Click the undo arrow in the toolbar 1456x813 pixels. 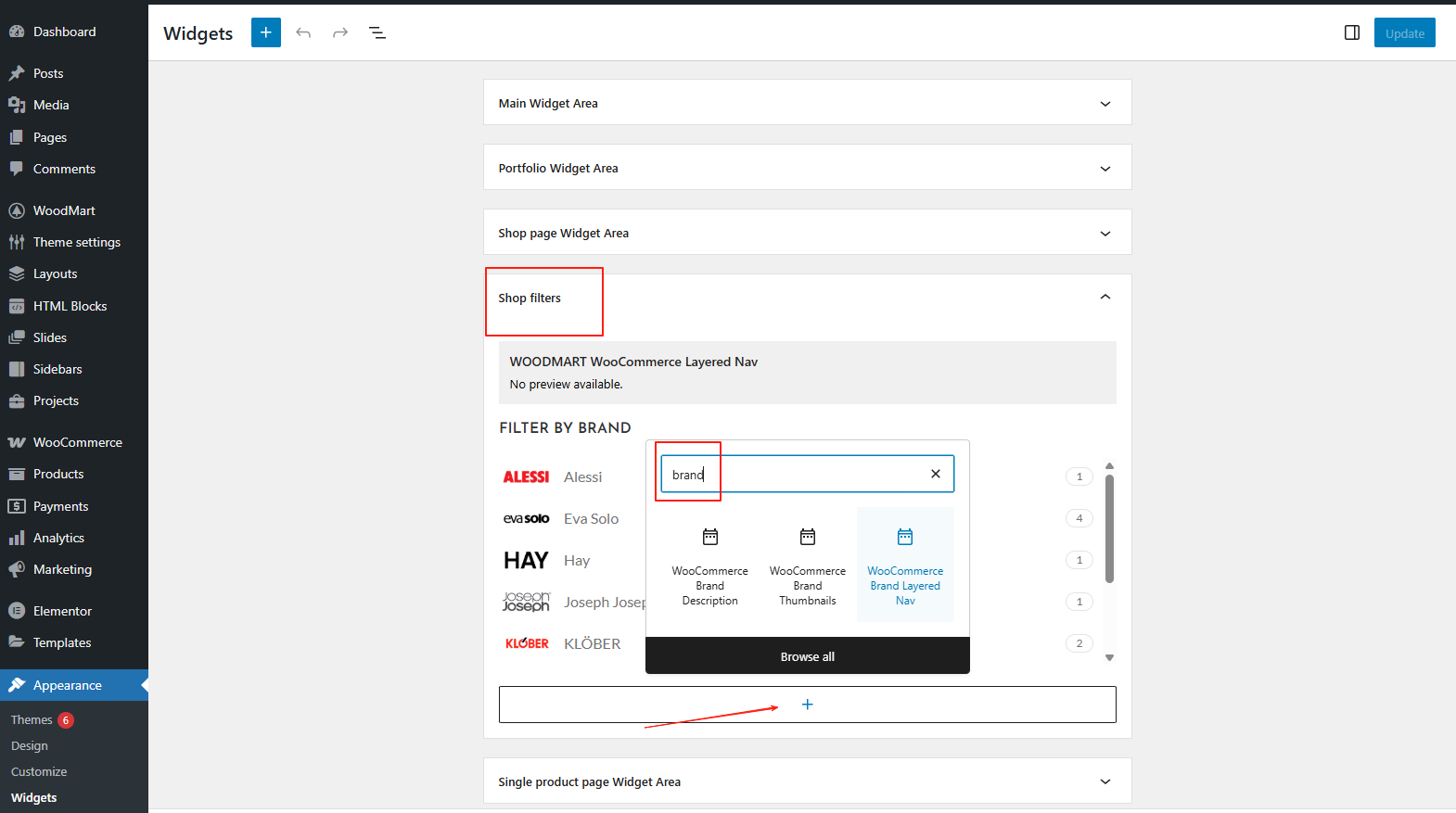tap(303, 32)
